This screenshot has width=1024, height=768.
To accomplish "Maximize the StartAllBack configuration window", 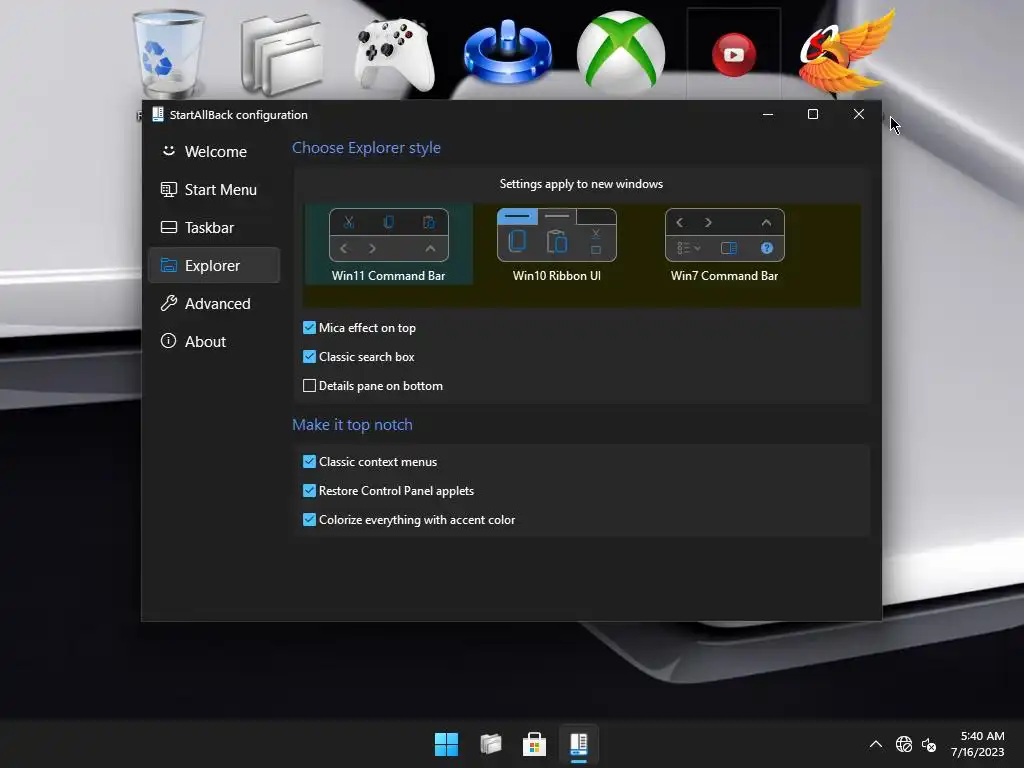I will click(813, 114).
